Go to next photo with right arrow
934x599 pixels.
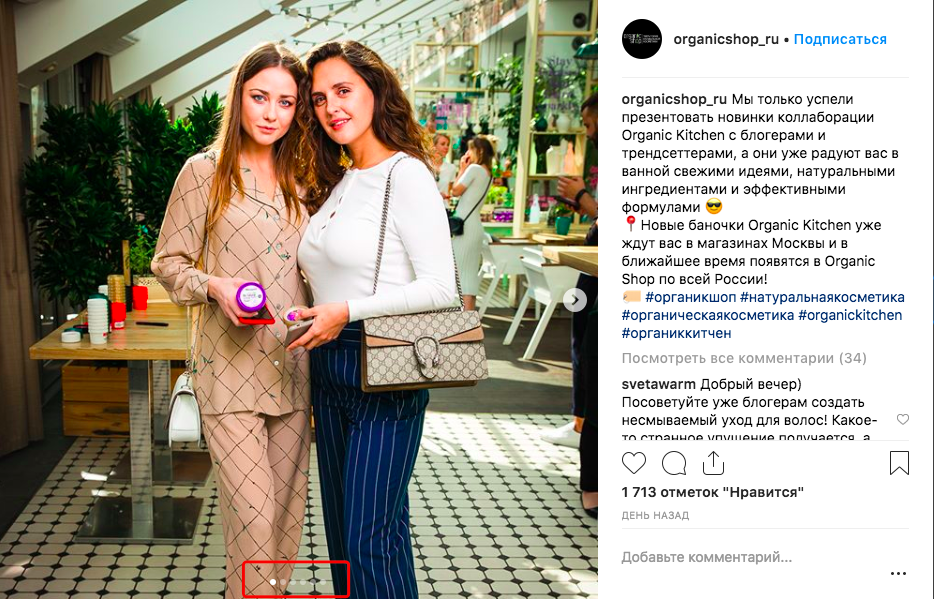click(575, 300)
